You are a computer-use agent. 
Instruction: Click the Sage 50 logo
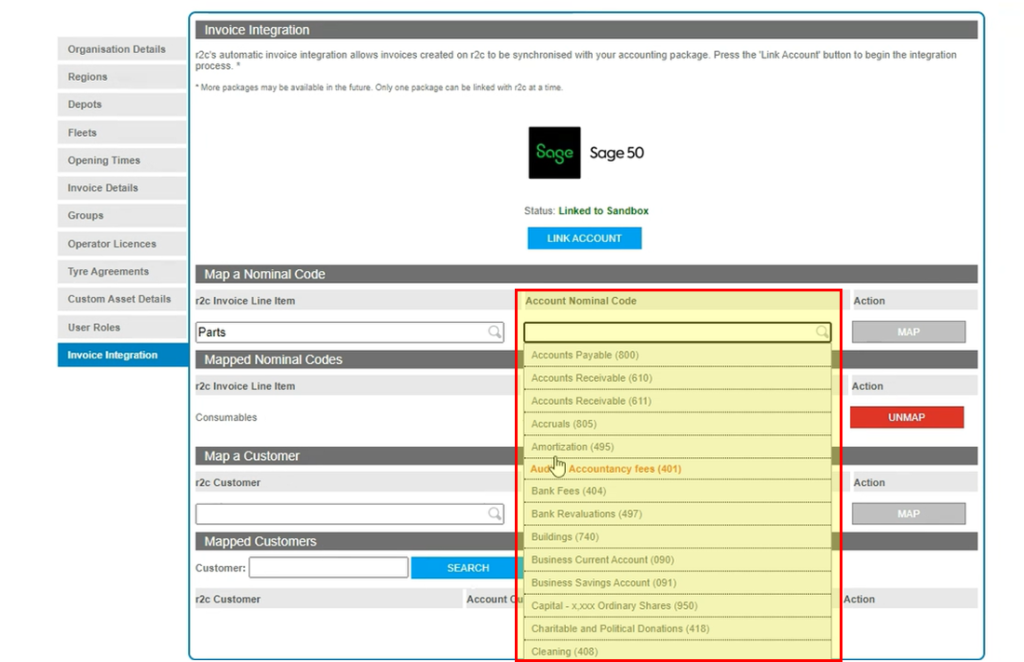(553, 152)
